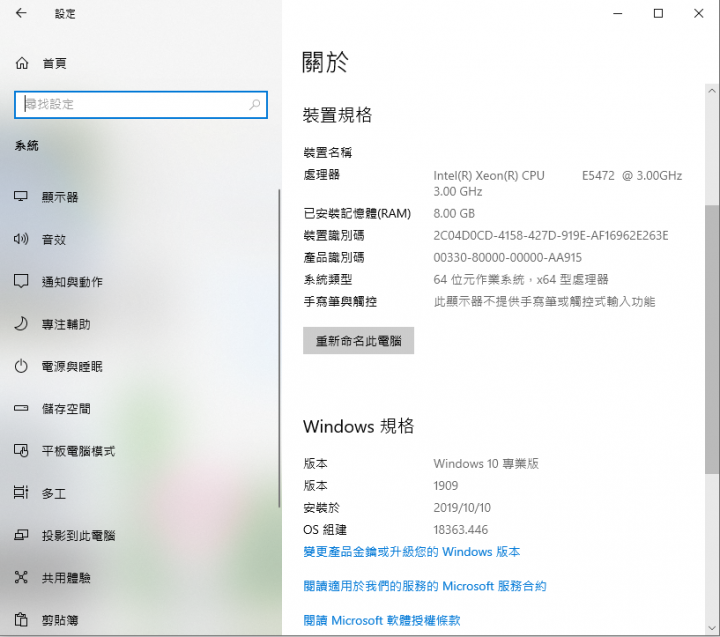This screenshot has width=720, height=637.
Task: Click the 剪貼簿 clipboard icon
Action: coord(21,620)
